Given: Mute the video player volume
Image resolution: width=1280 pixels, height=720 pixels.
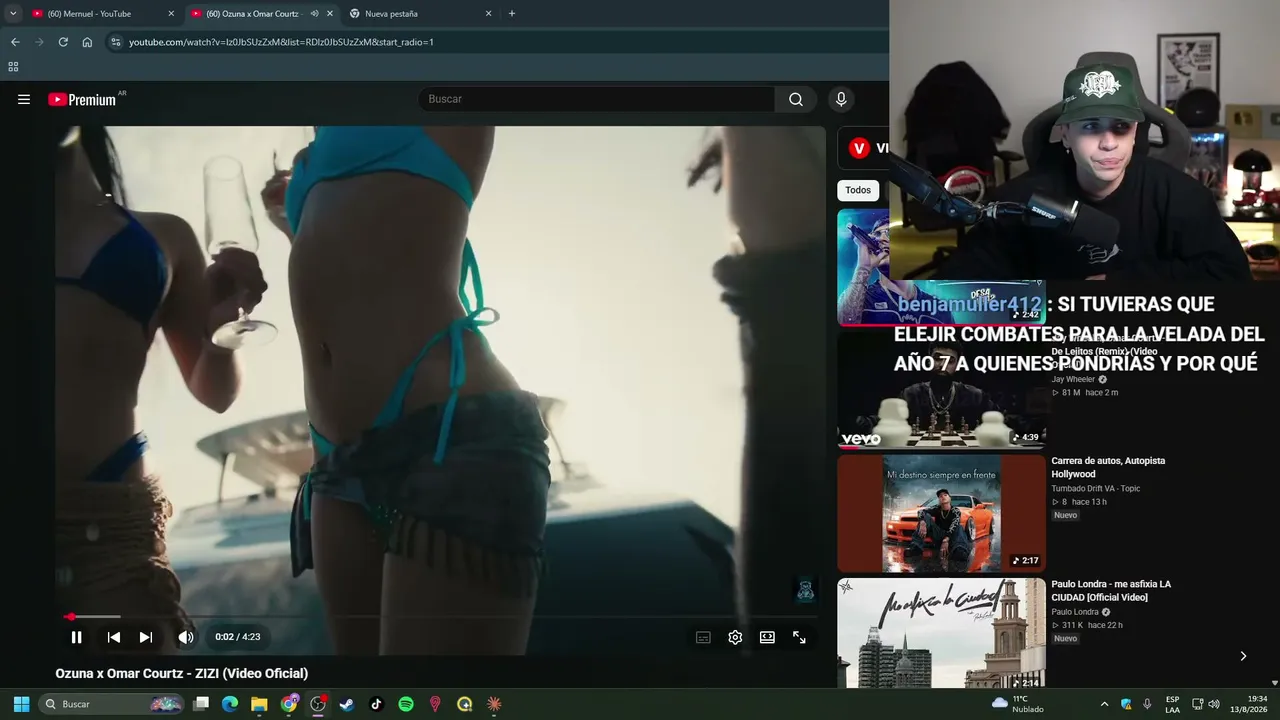Looking at the screenshot, I should pos(186,637).
